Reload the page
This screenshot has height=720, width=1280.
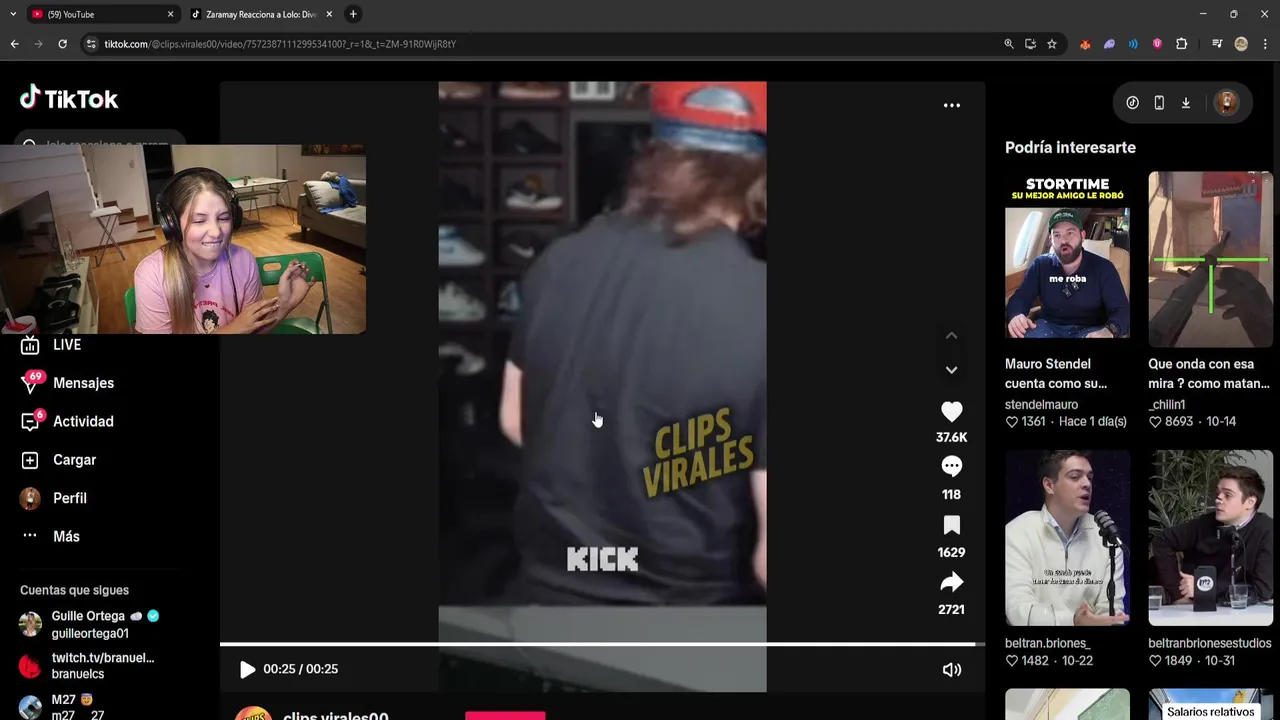[x=62, y=44]
